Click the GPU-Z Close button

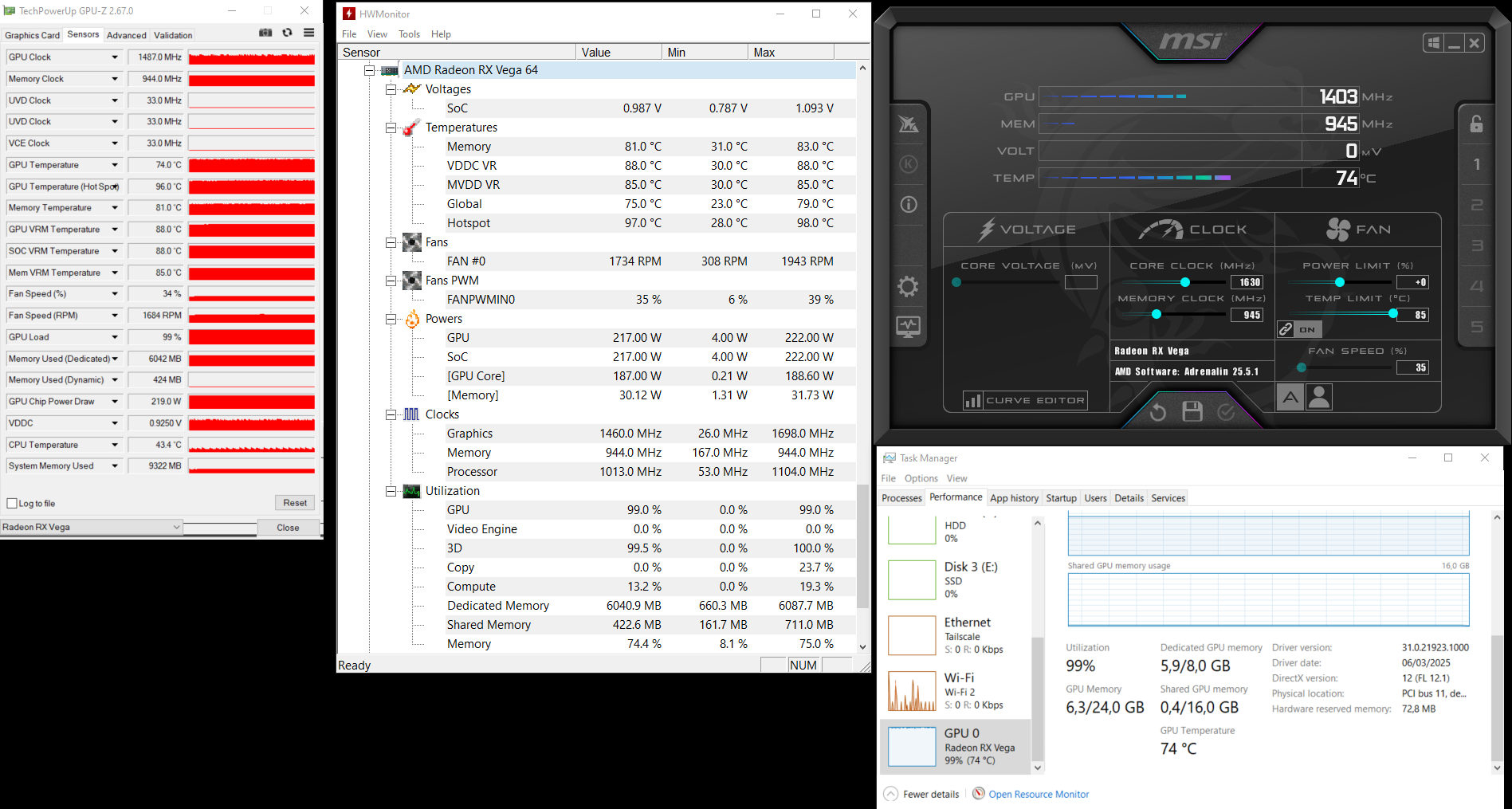(x=288, y=528)
